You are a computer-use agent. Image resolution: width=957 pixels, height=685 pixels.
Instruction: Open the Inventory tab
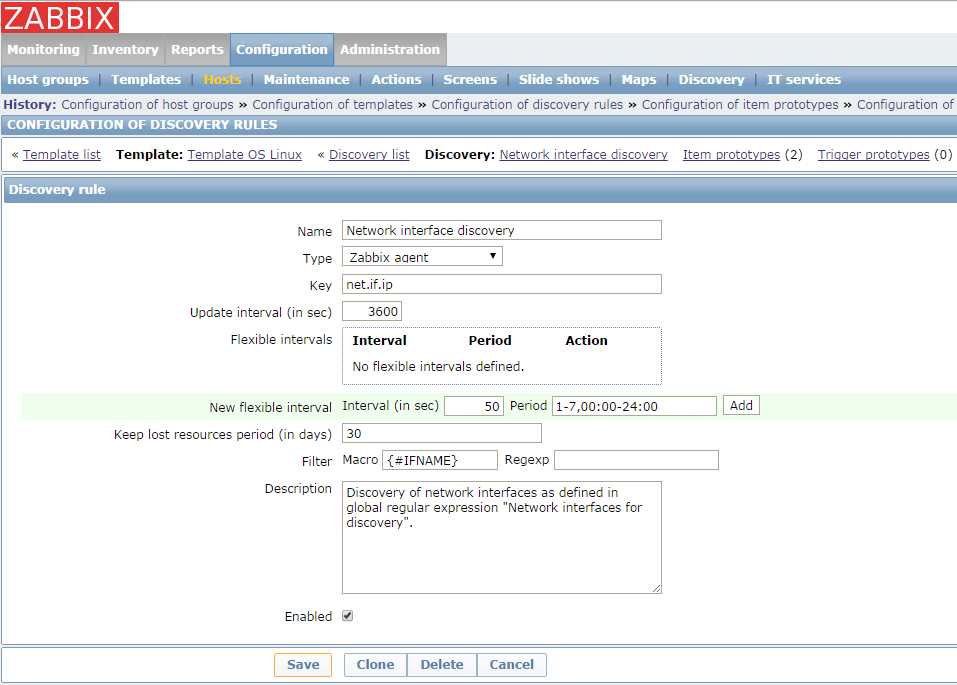tap(125, 49)
